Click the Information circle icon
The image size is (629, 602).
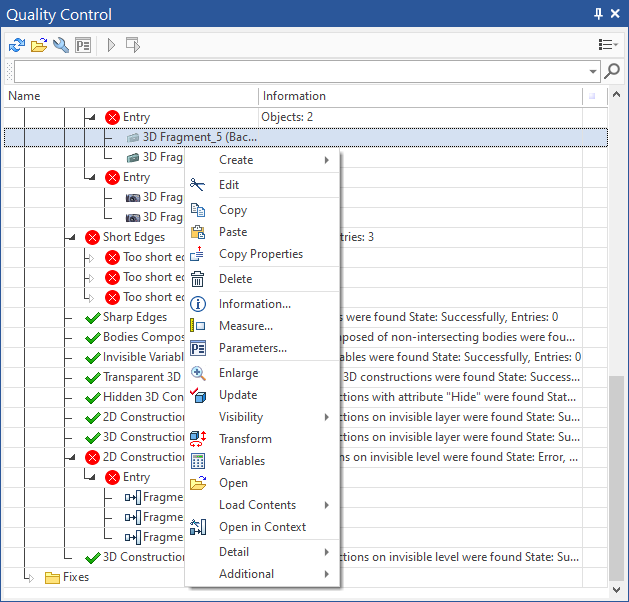pos(197,304)
